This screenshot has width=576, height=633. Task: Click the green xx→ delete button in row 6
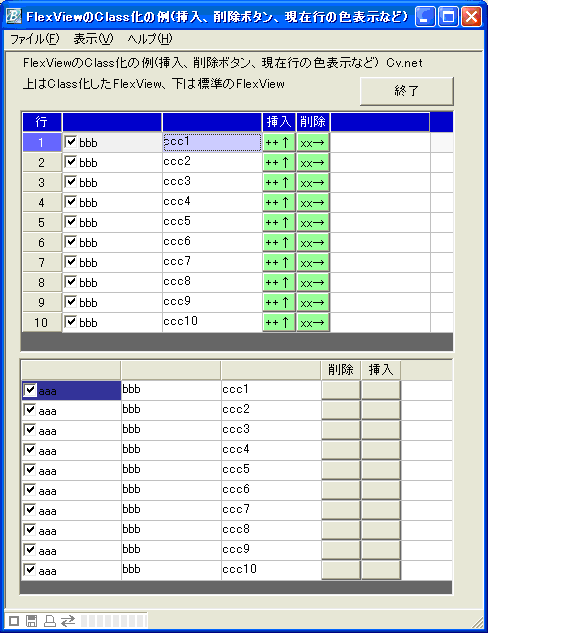point(313,243)
